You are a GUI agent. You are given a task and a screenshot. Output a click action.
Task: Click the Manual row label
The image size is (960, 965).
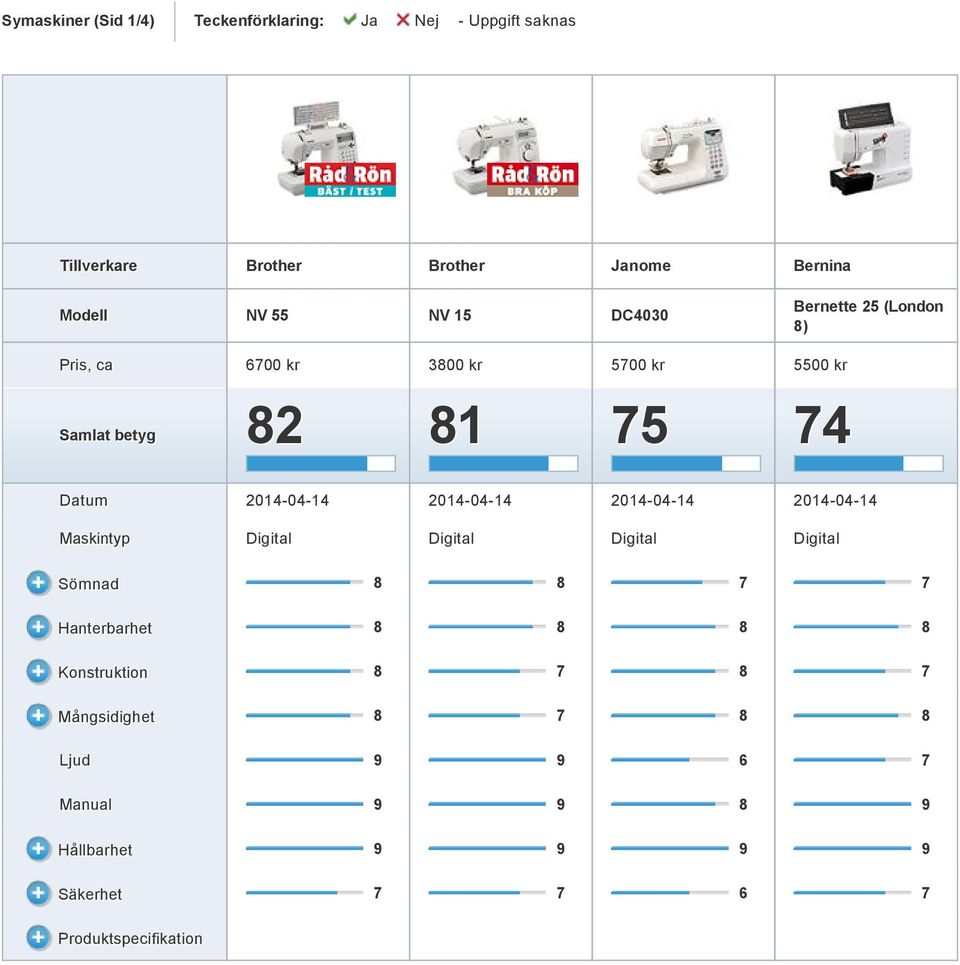[x=86, y=804]
